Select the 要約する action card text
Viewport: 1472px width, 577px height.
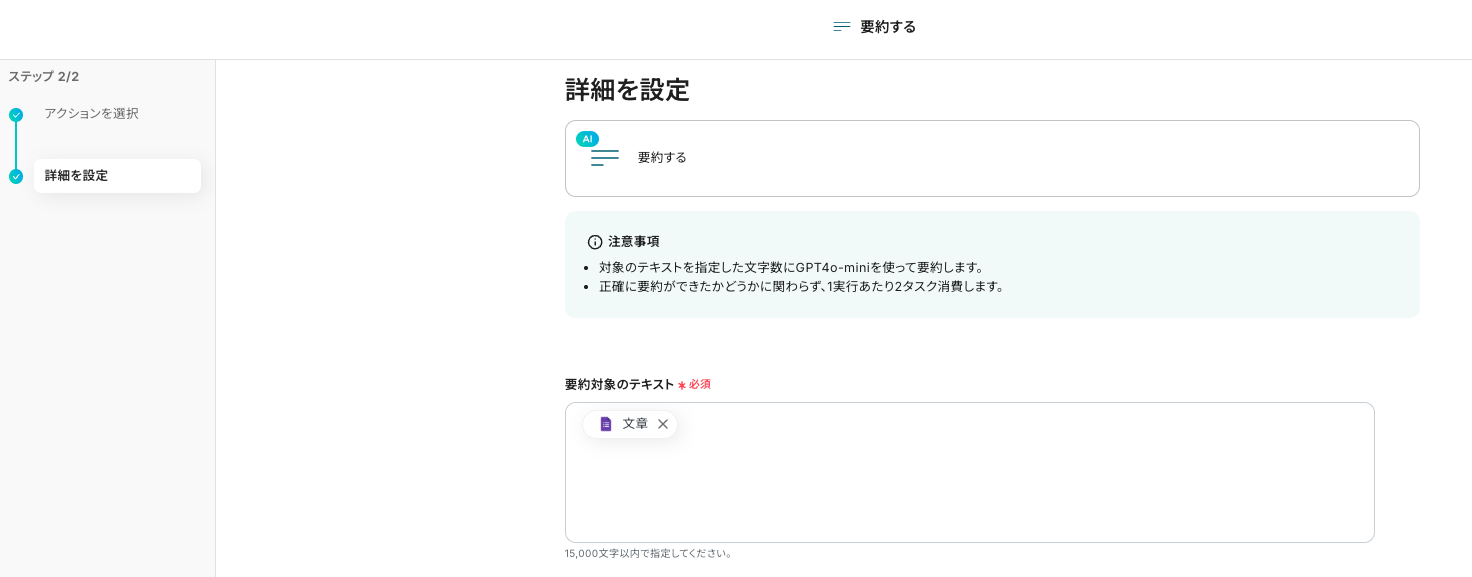(662, 158)
